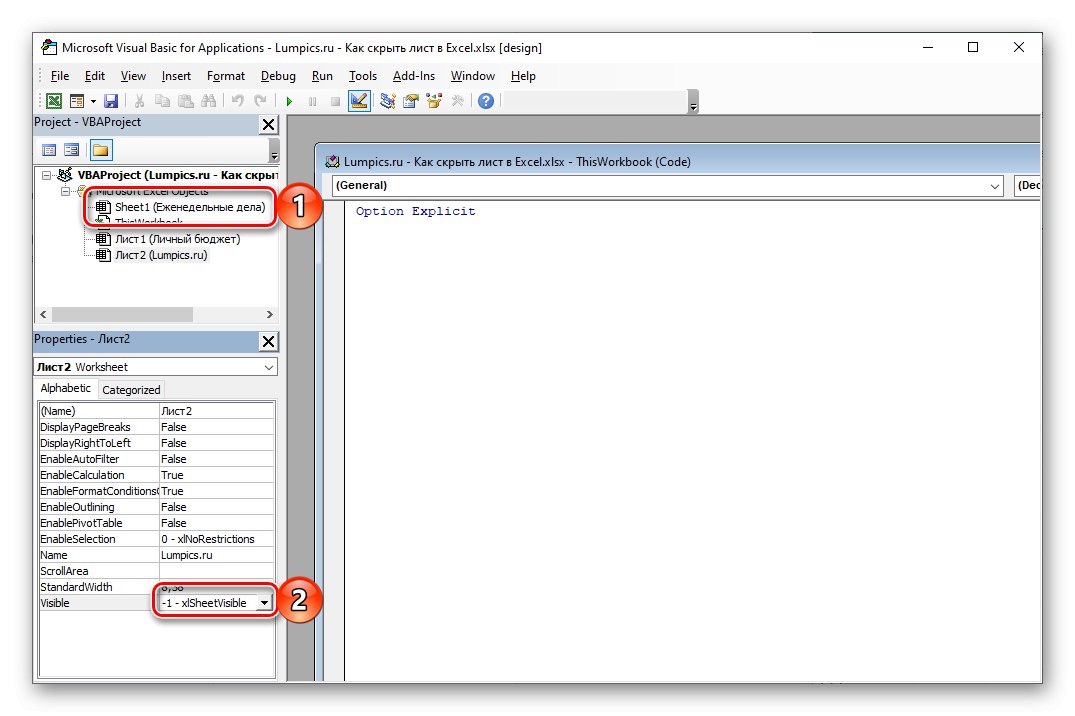Click the Copy toolbar icon

(x=162, y=101)
